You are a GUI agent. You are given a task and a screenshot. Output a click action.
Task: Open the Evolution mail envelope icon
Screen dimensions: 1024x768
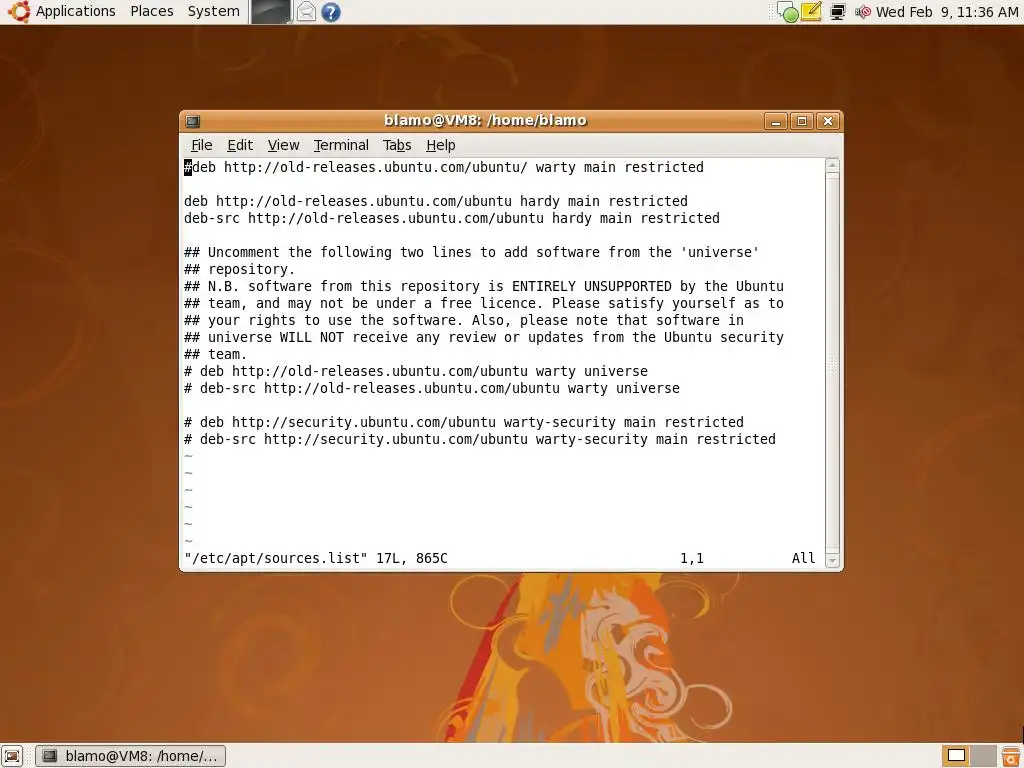point(306,12)
